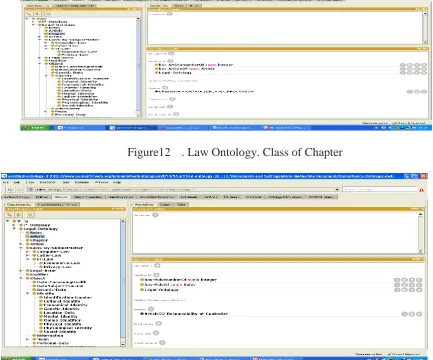Screen dimensions: 433x360
Task: Switch to the Object Properties tab in lower window
Action: [x=88, y=197]
